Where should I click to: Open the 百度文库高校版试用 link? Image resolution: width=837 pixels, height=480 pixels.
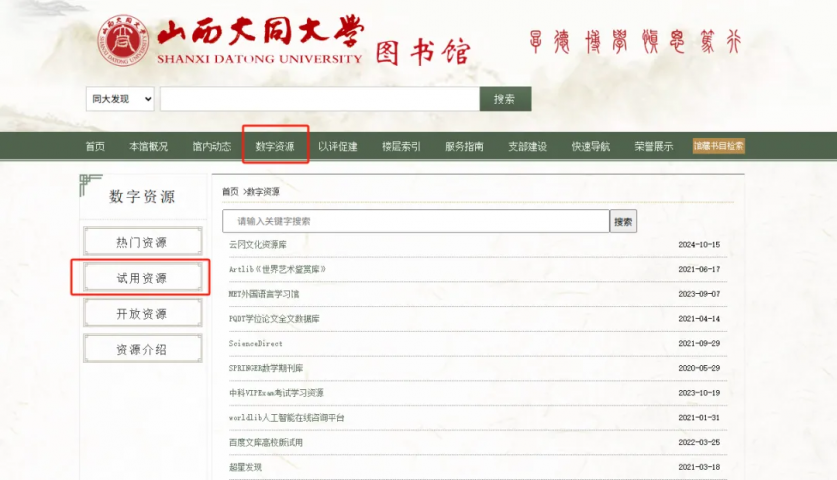pyautogui.click(x=265, y=442)
